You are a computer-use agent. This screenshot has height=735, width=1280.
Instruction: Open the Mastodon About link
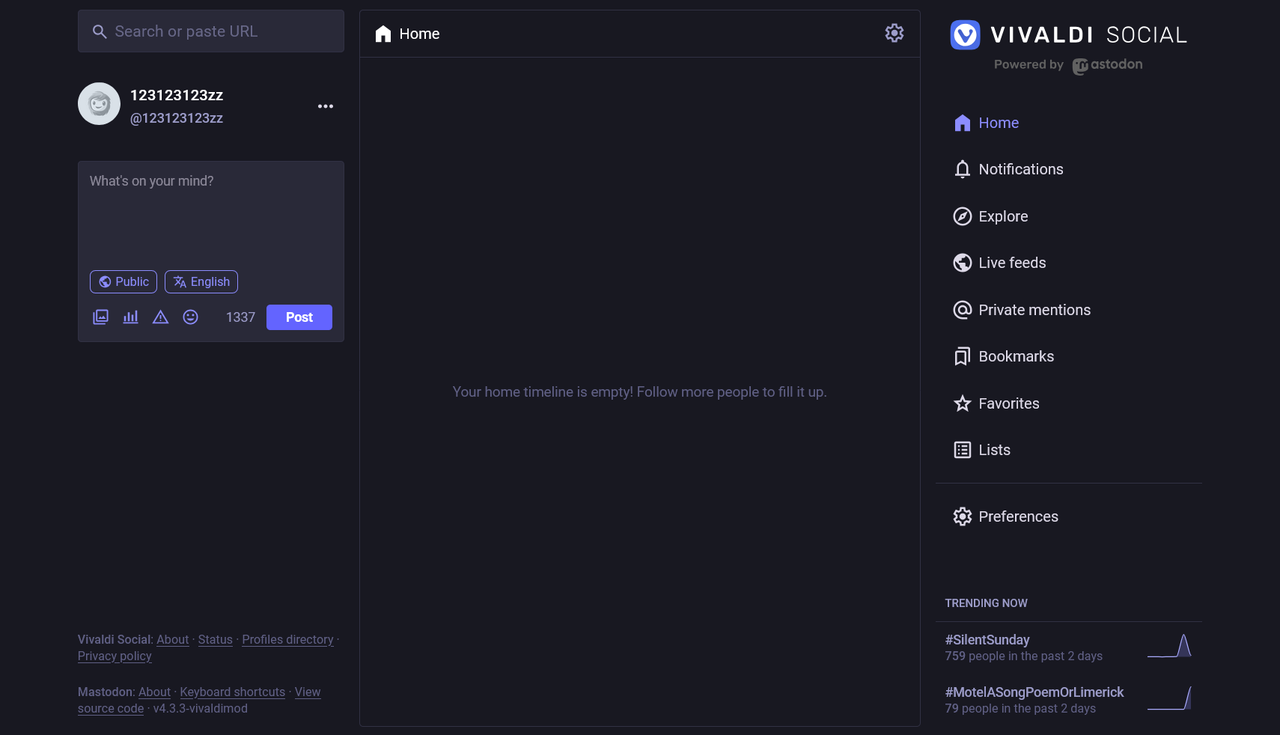click(154, 692)
